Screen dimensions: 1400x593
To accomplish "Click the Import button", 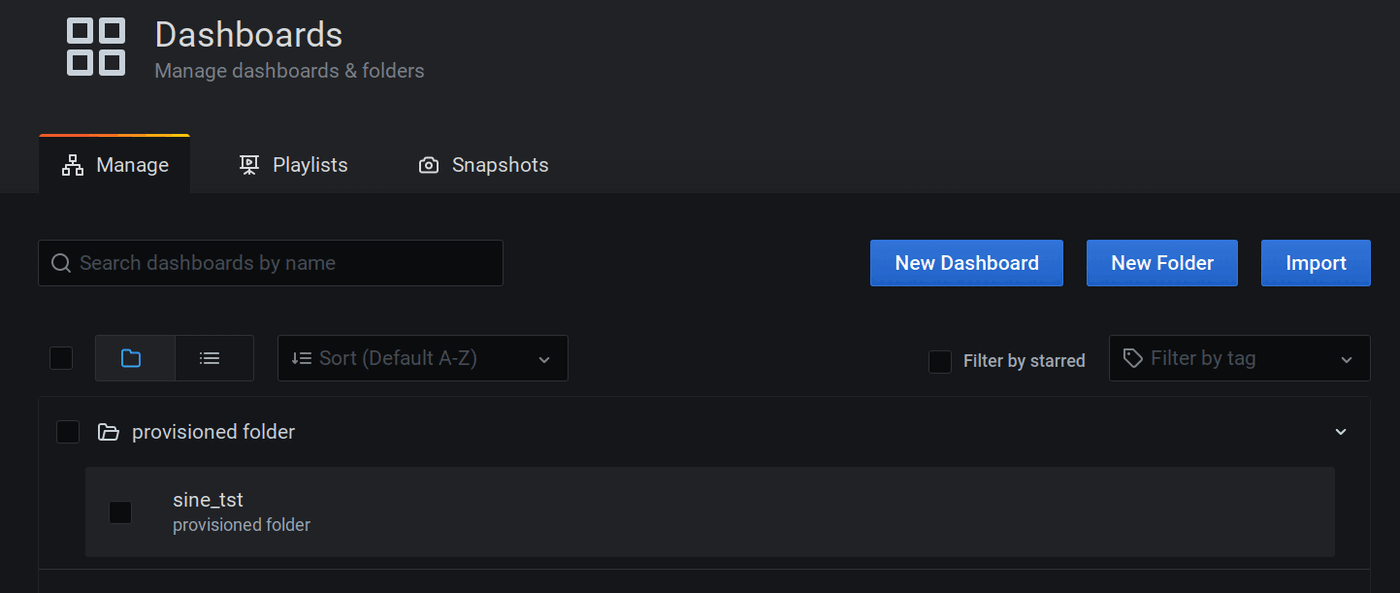I will coord(1315,262).
